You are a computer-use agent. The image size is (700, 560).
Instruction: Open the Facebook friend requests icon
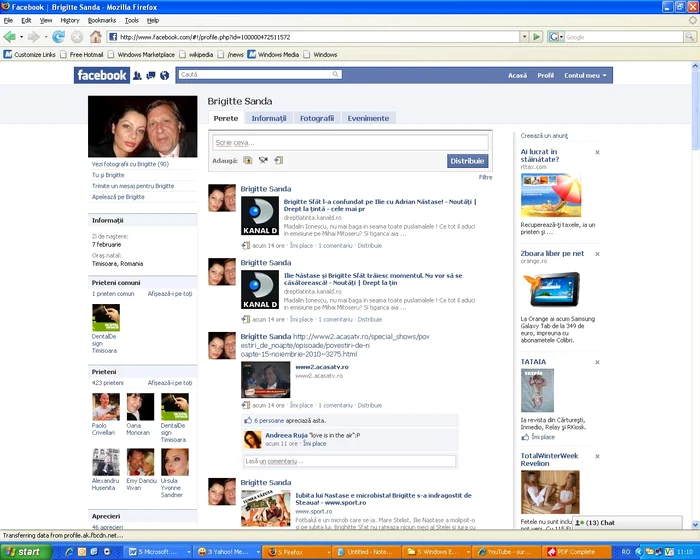[x=138, y=75]
